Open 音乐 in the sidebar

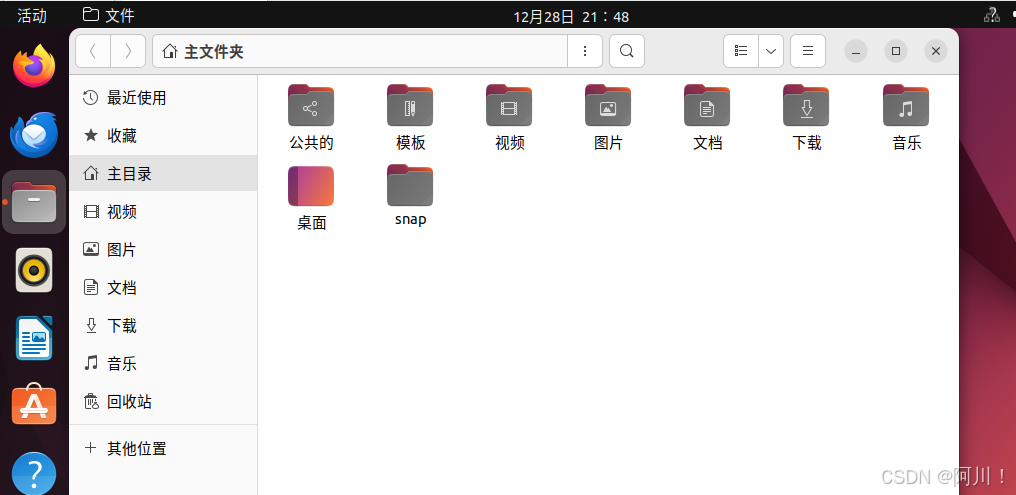[x=163, y=363]
